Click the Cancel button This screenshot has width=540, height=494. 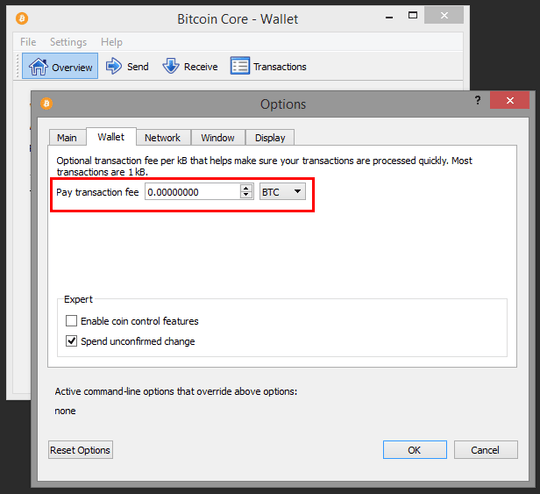point(486,450)
